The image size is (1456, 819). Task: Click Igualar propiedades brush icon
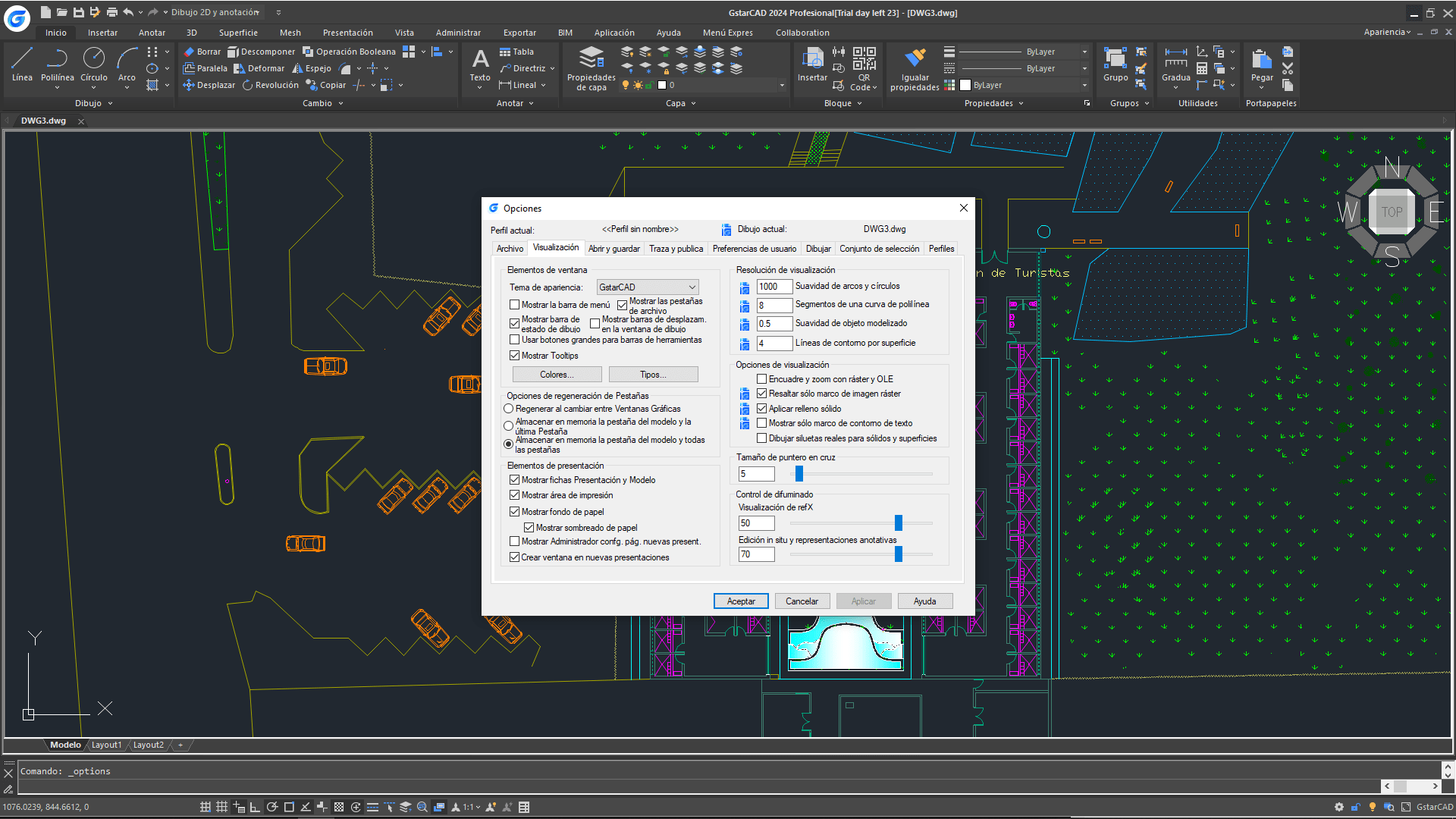(x=915, y=59)
